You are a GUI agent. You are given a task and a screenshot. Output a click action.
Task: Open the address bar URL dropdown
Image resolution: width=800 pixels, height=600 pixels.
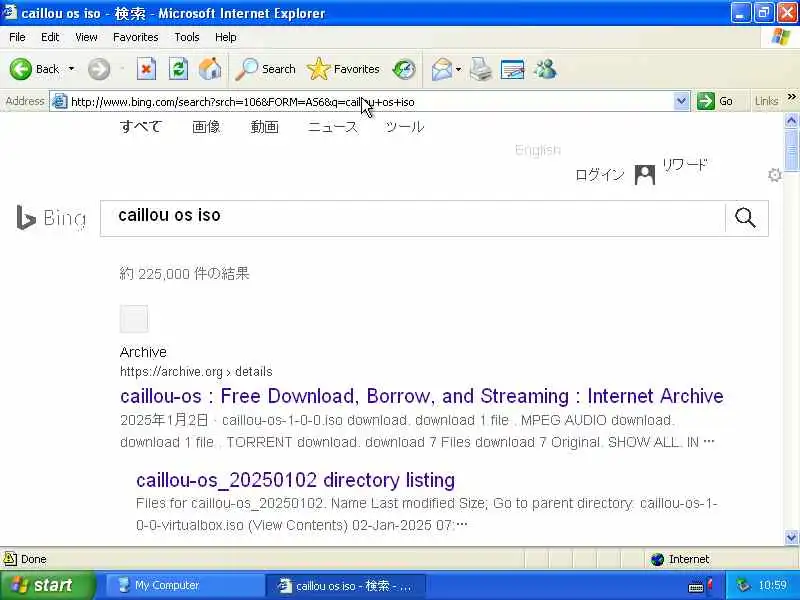(681, 101)
